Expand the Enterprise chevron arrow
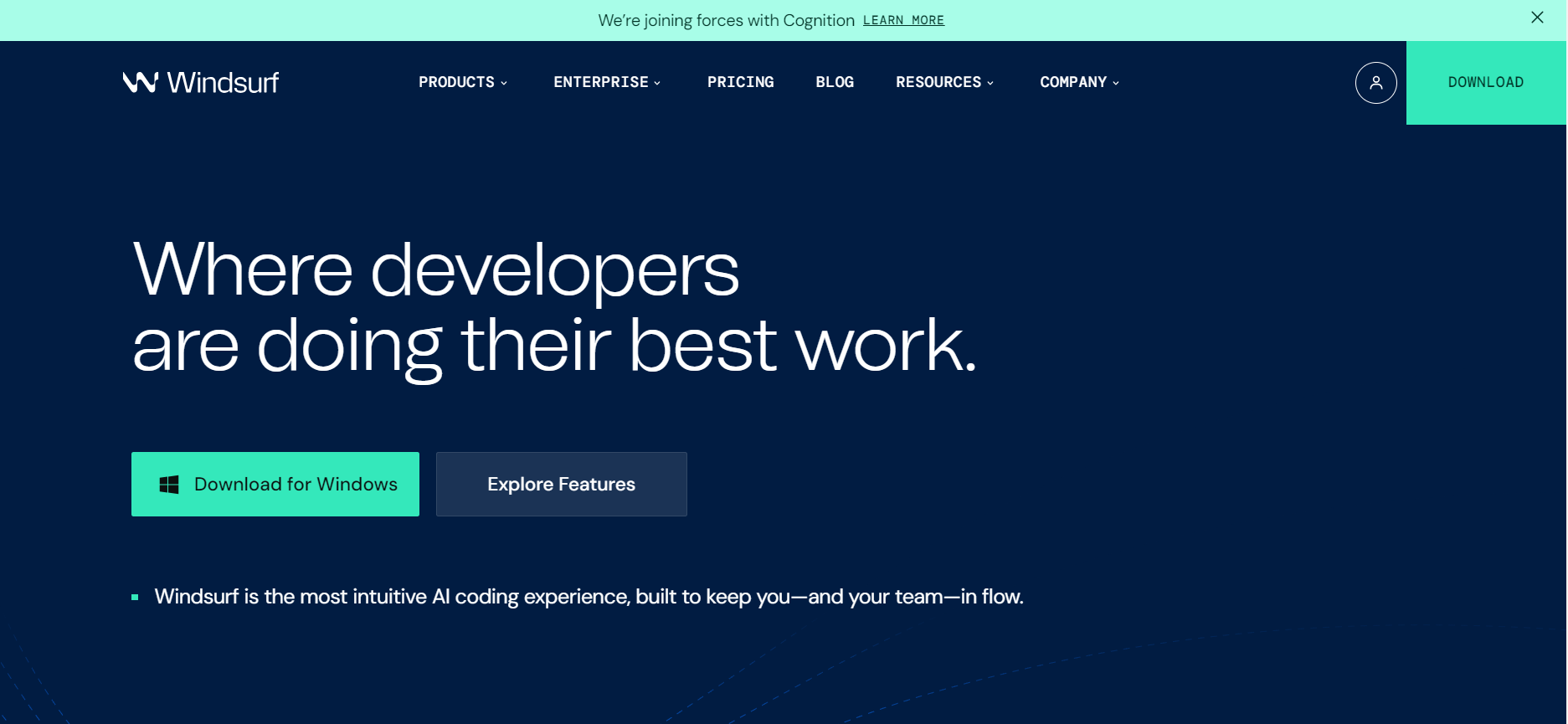The image size is (1568, 724). click(657, 83)
